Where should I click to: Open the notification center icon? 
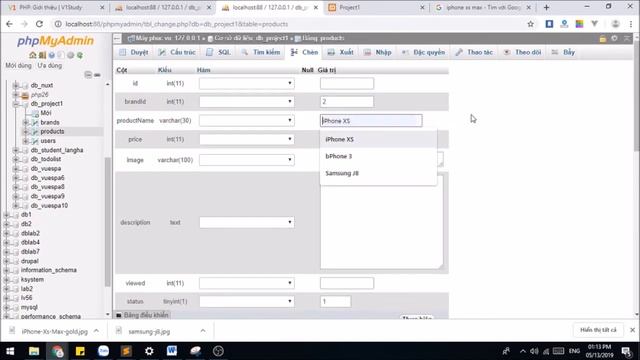coord(626,351)
